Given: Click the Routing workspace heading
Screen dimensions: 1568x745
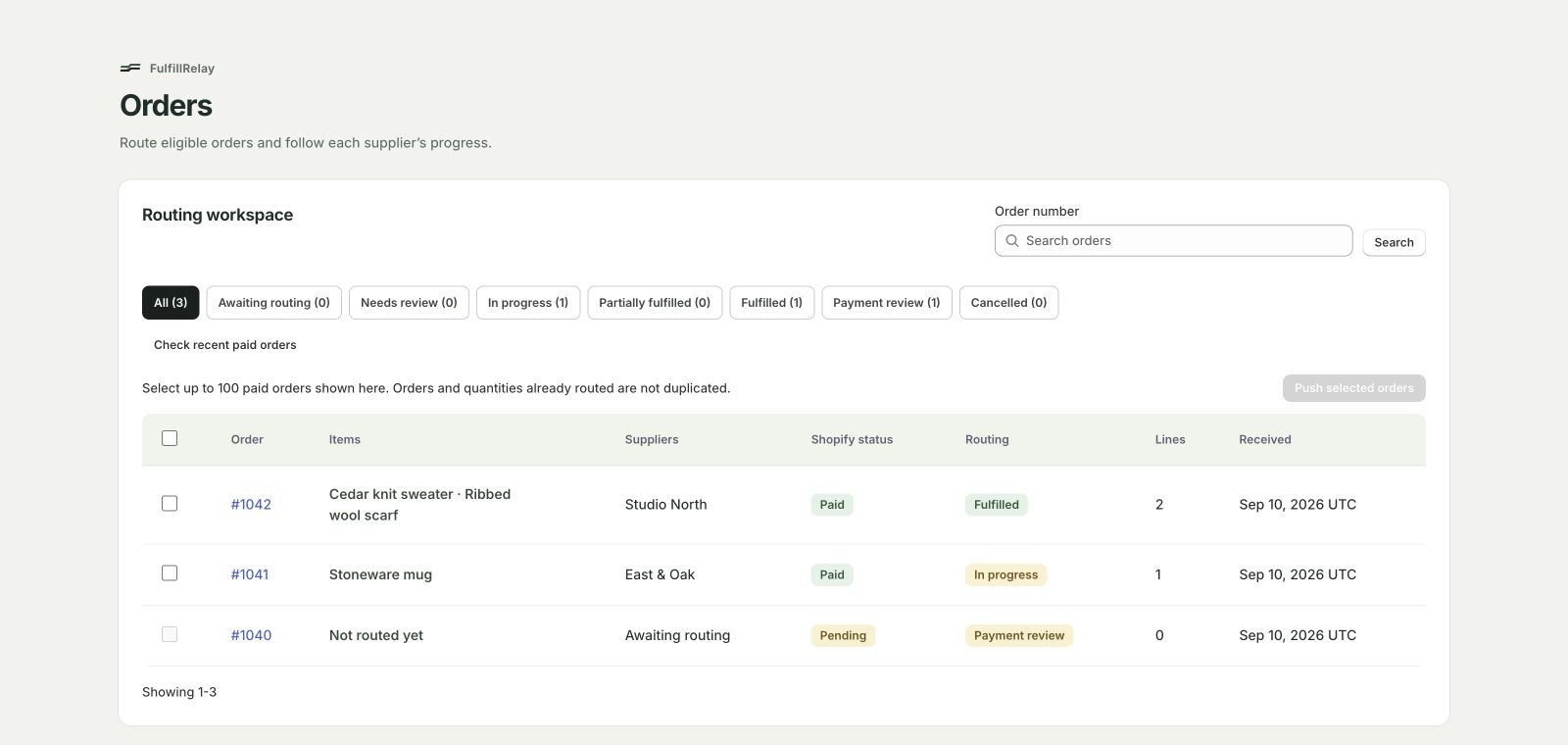Looking at the screenshot, I should (218, 215).
